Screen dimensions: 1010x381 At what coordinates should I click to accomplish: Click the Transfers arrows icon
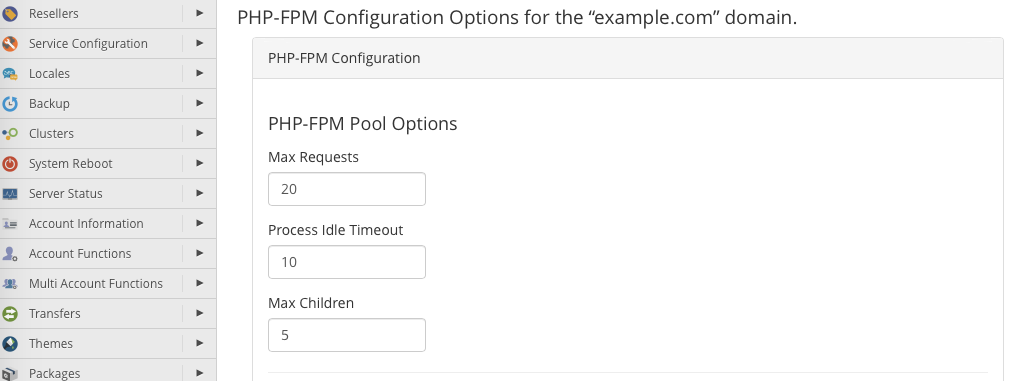click(x=10, y=314)
